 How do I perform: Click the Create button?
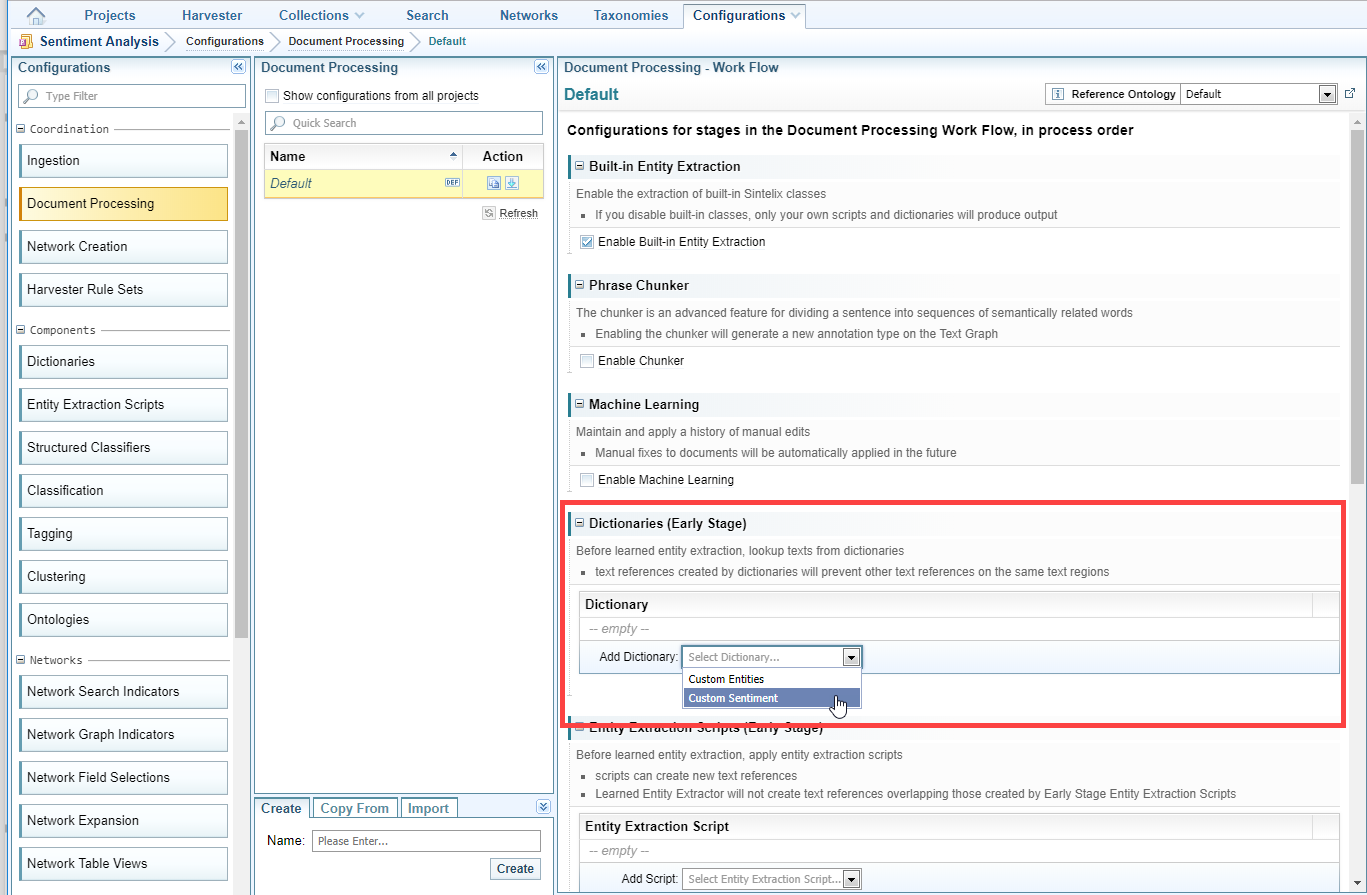(515, 868)
